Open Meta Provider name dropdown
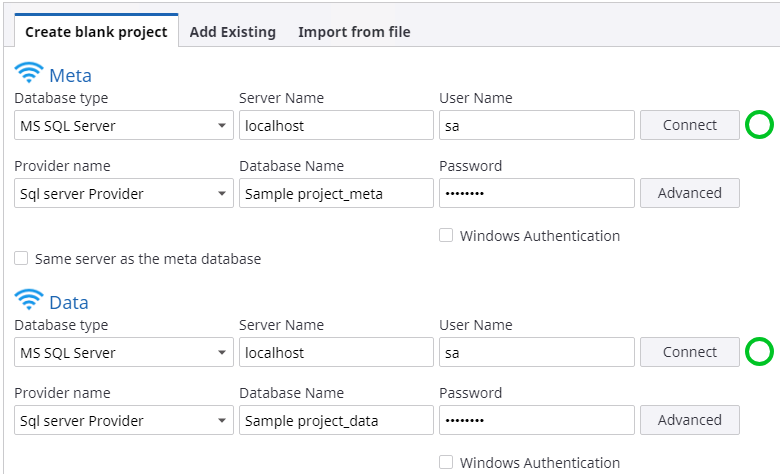This screenshot has height=474, width=780. click(123, 193)
